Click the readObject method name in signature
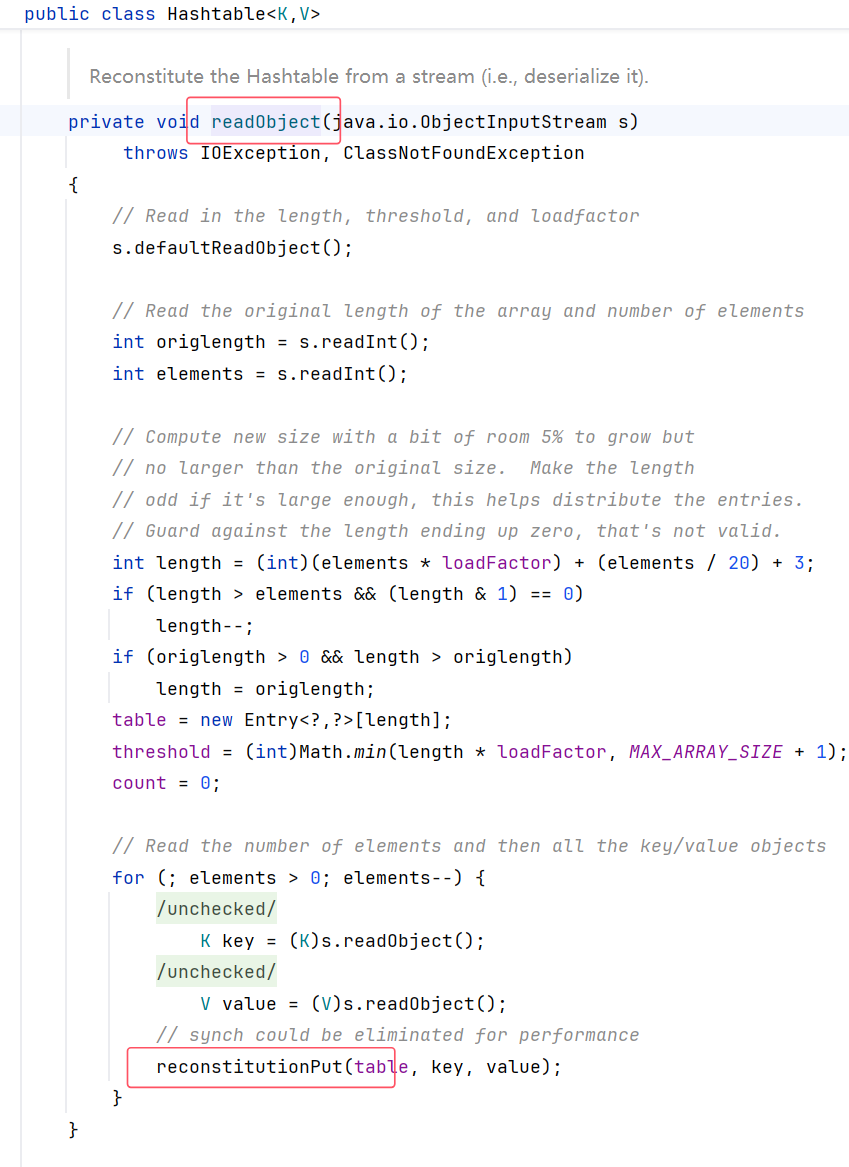Viewport: 849px width, 1167px height. tap(265, 122)
